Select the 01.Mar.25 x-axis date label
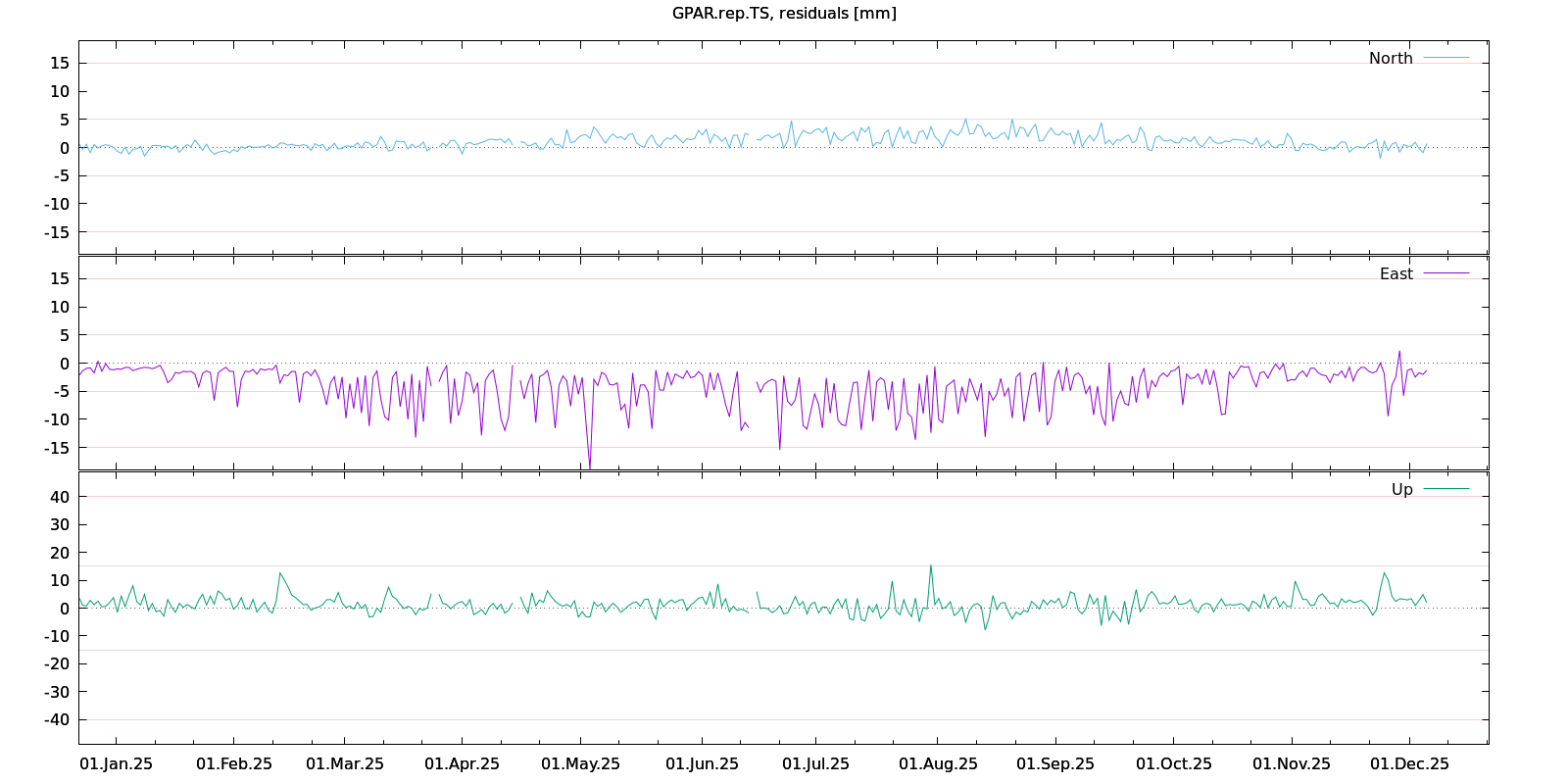Viewport: 1568px width, 784px height. [345, 763]
